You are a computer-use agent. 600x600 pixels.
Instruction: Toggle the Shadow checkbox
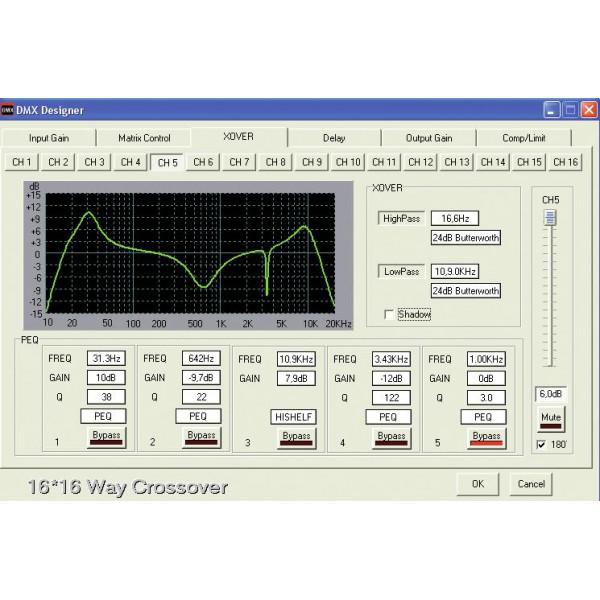389,314
